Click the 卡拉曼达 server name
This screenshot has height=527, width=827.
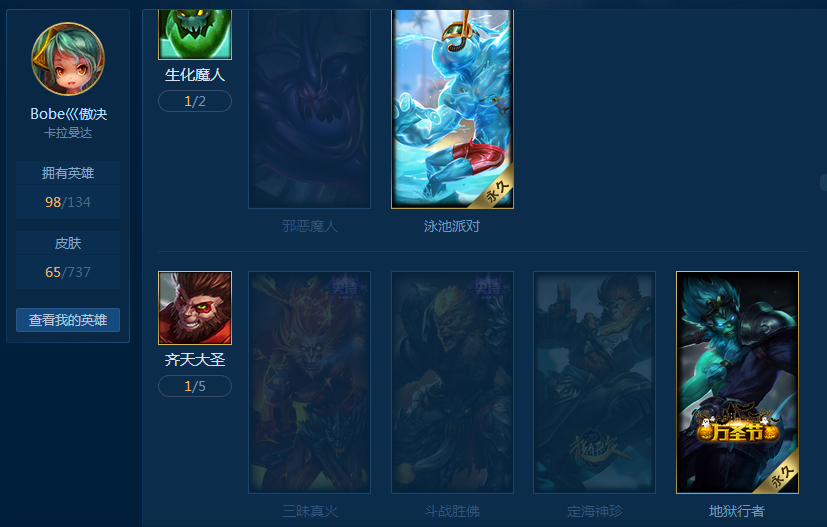point(68,133)
